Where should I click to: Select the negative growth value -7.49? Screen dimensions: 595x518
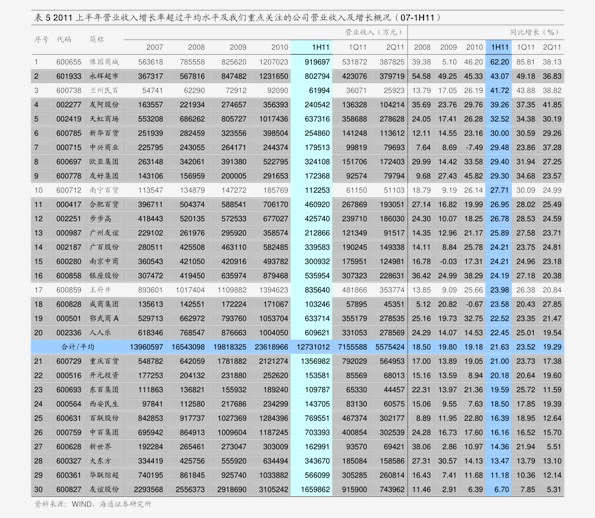(x=474, y=147)
